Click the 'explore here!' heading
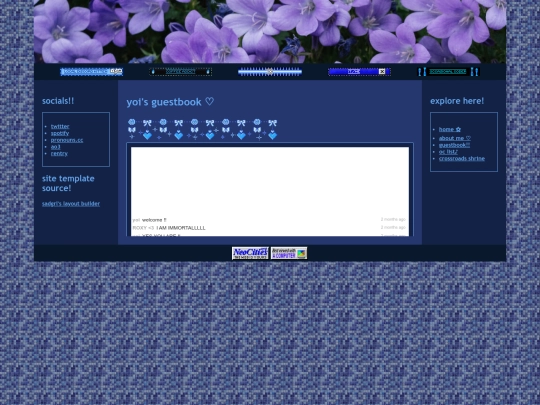Screen dimensions: 540x405 coord(457,101)
